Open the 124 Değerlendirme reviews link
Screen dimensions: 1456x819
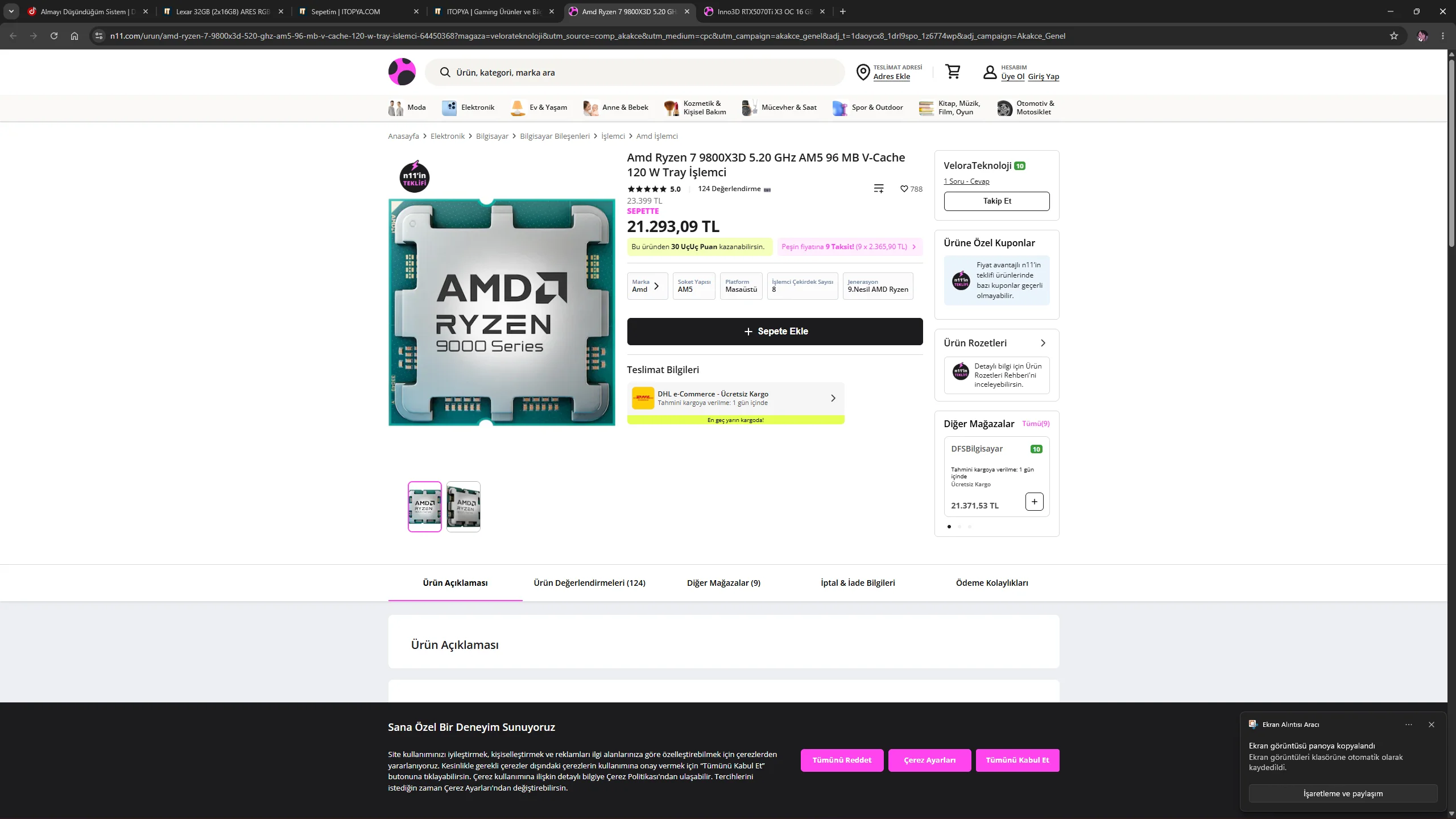click(x=729, y=189)
